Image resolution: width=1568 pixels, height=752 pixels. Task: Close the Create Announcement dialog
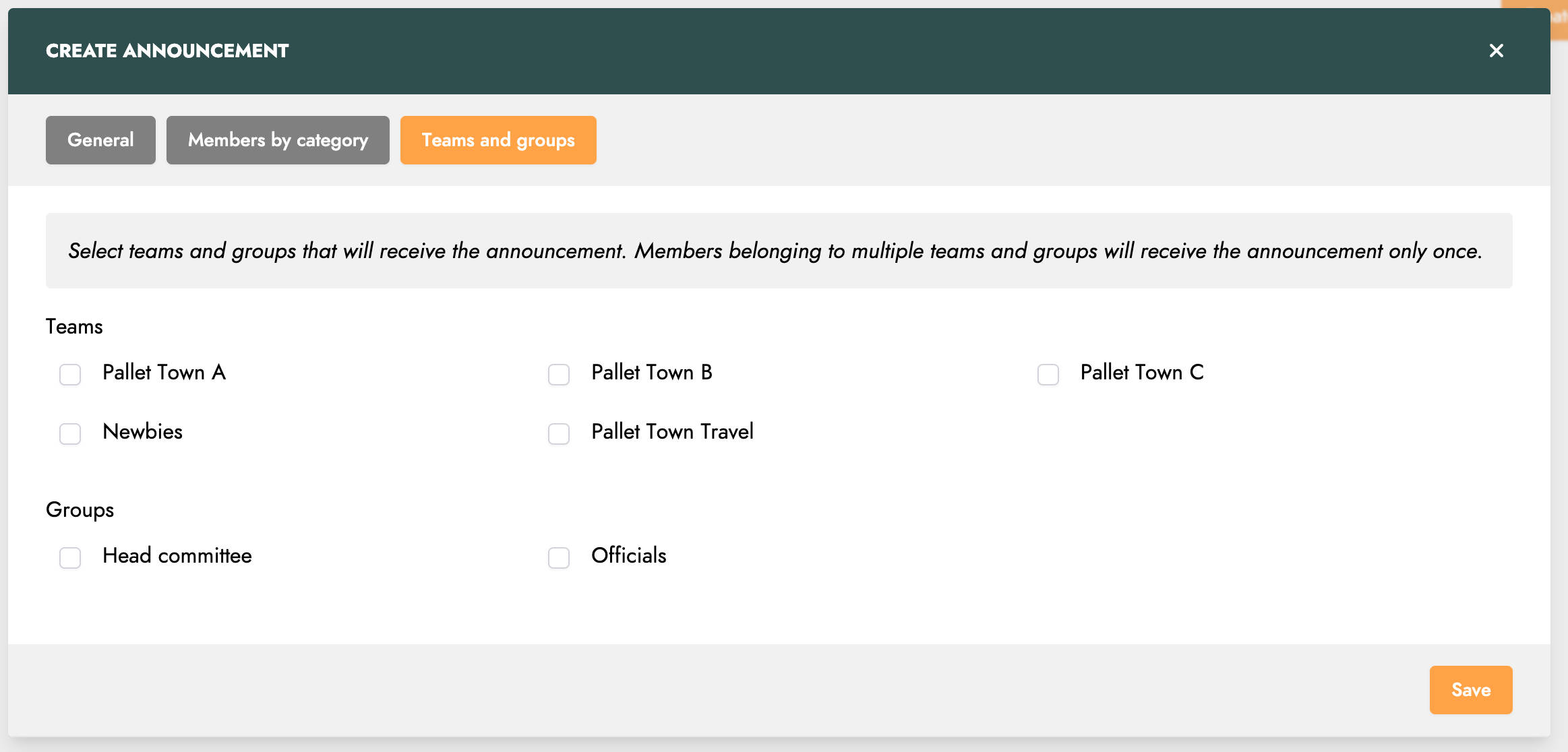pyautogui.click(x=1496, y=51)
